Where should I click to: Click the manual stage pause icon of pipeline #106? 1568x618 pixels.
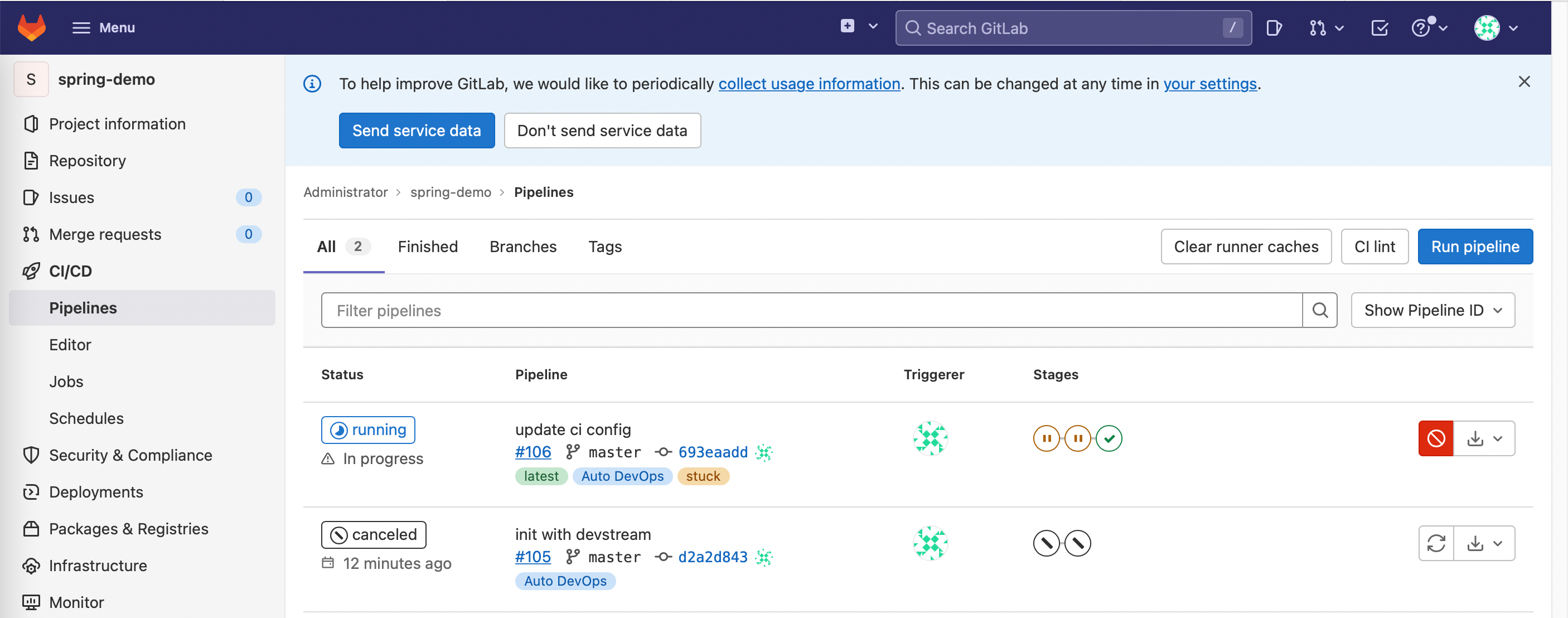click(1046, 438)
